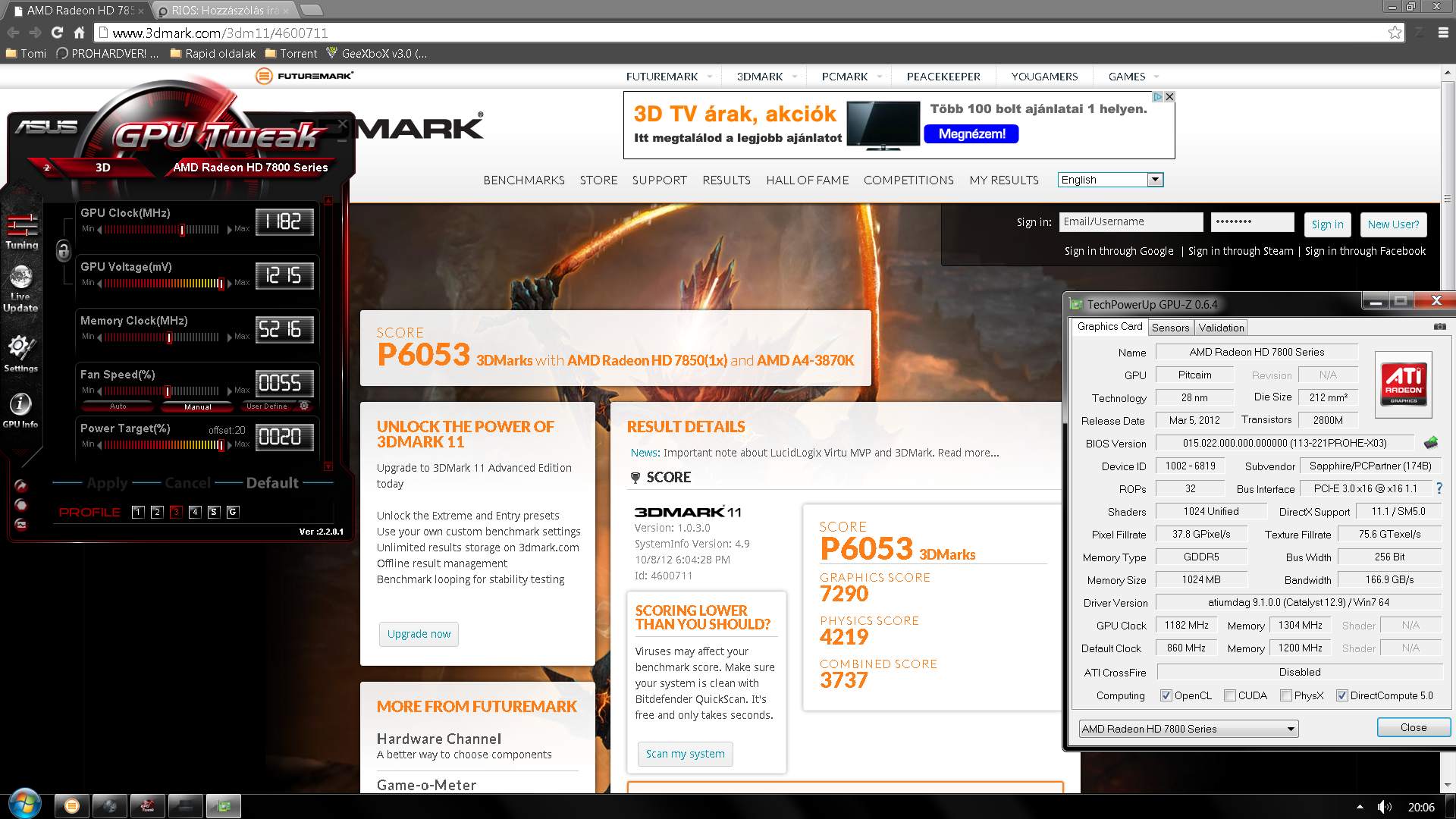Click the browser home icon
The height and width of the screenshot is (819, 1456).
pos(79,33)
